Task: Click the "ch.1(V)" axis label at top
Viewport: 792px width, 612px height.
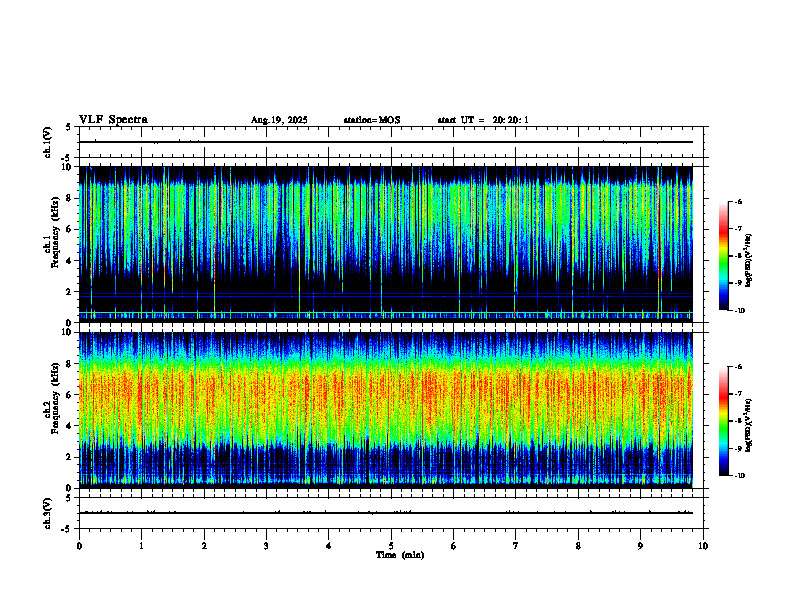Action: (x=48, y=142)
